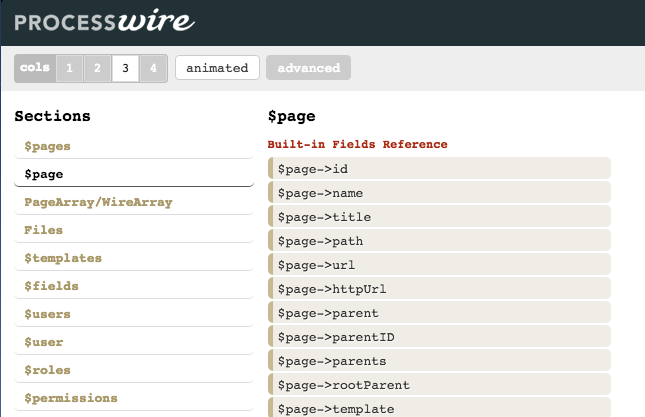Expand the $page->name entry
The image size is (645, 417).
click(x=439, y=192)
